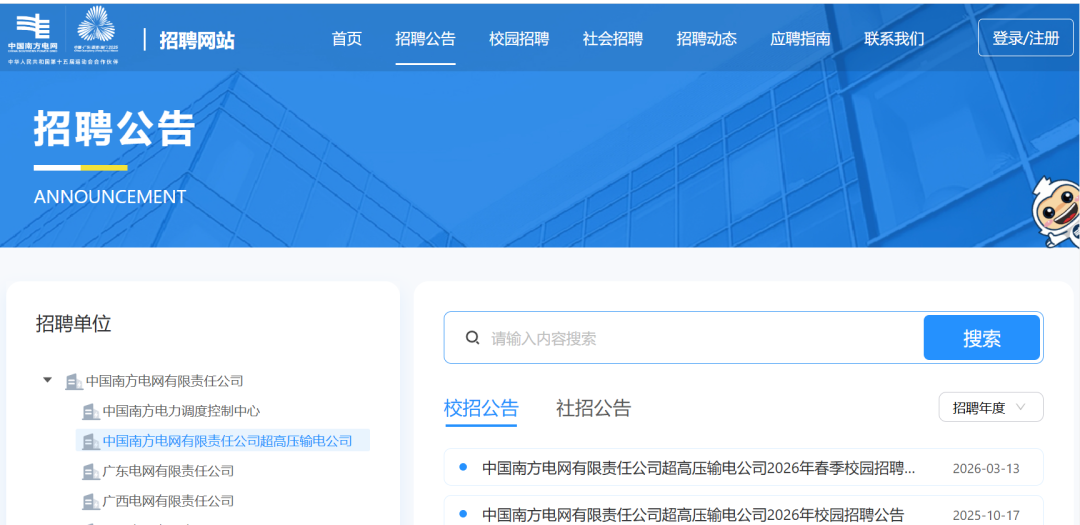Viewport: 1080px width, 525px height.
Task: Click building icon beside 中国南方电网有限责任公司
Action: click(74, 381)
